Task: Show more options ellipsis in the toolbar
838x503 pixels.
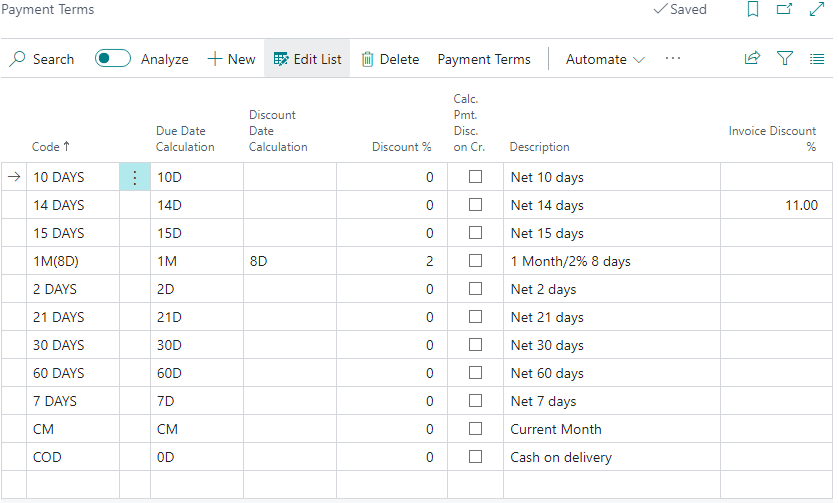Action: pos(673,59)
